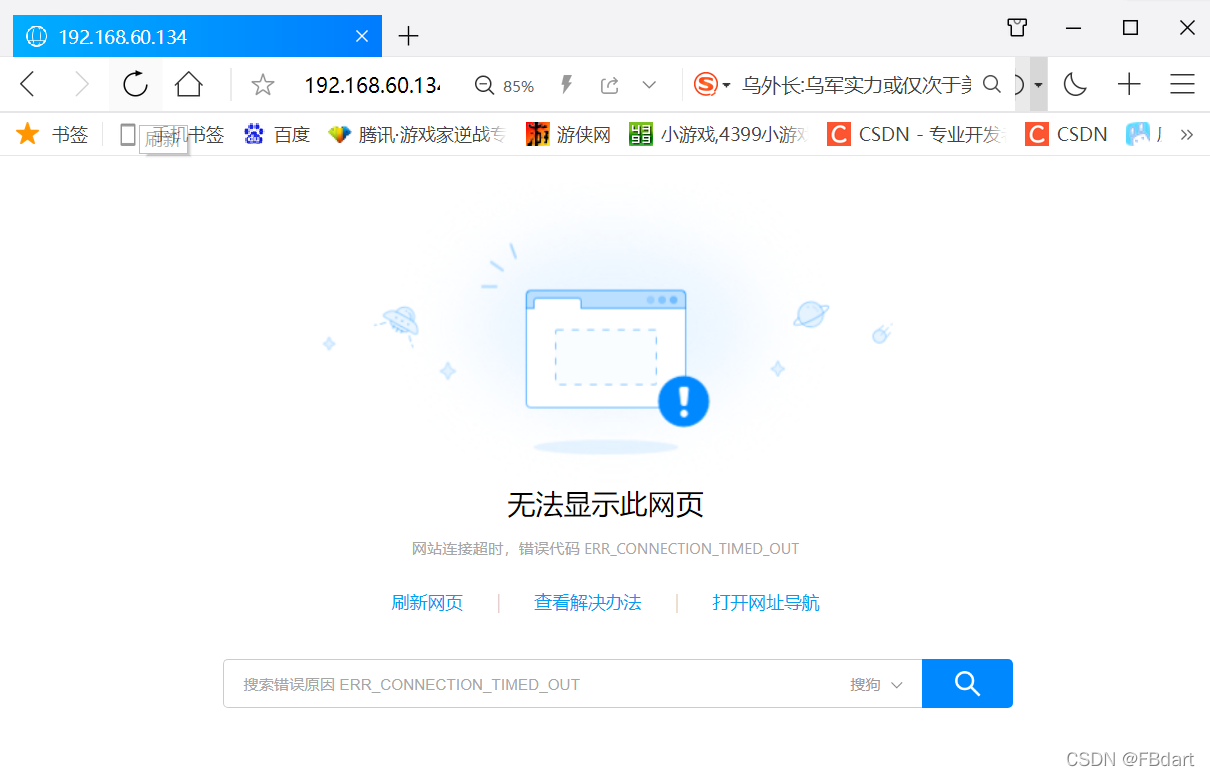Open the hamburger menu

coord(1182,84)
